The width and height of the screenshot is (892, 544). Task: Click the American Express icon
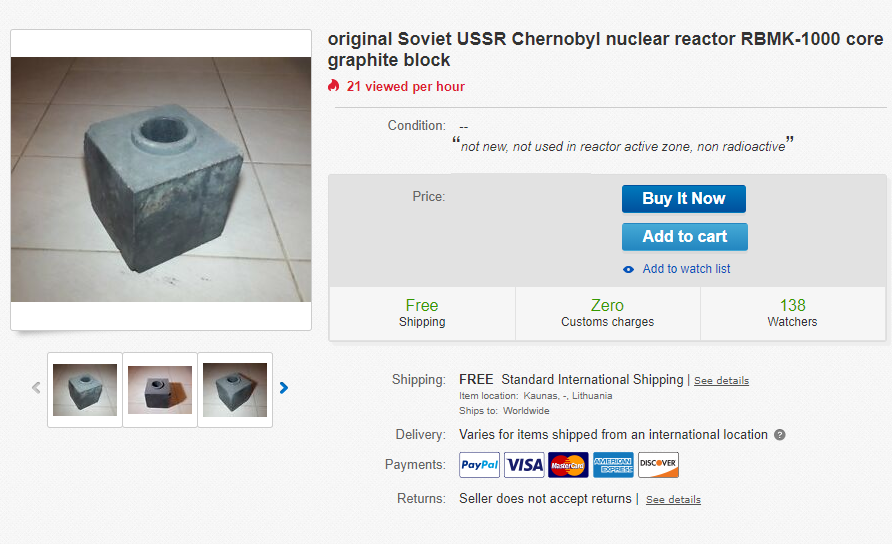[613, 465]
